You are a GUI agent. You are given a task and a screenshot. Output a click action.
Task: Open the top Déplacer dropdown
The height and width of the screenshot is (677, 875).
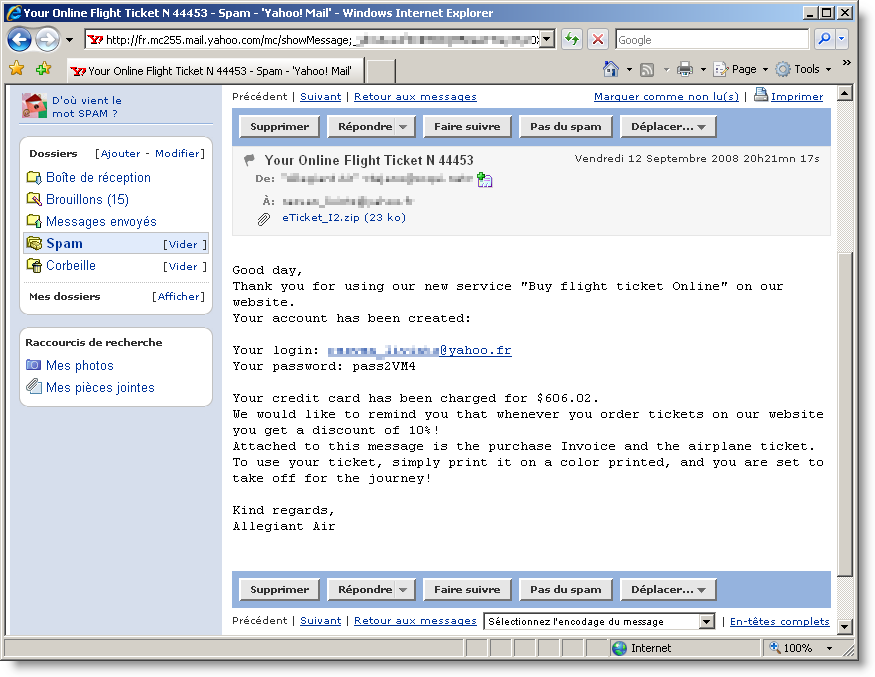coord(668,127)
